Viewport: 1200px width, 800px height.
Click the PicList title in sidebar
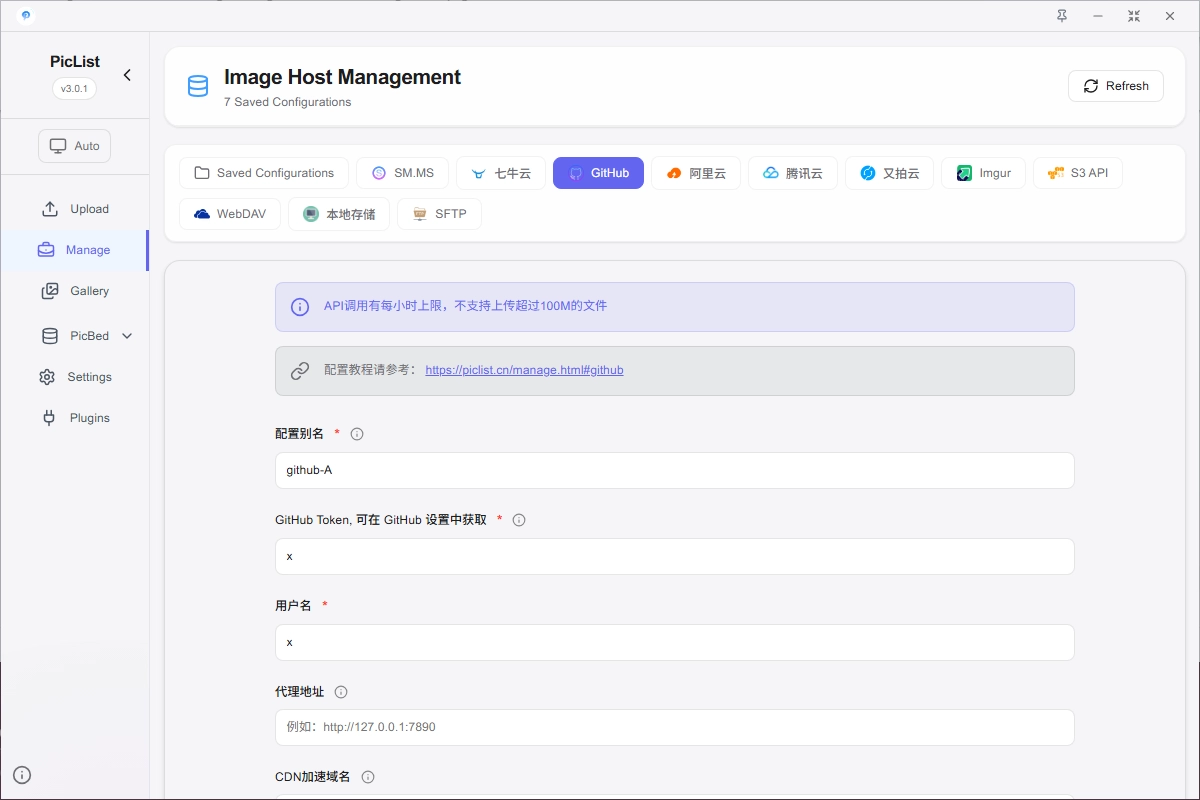[x=75, y=62]
